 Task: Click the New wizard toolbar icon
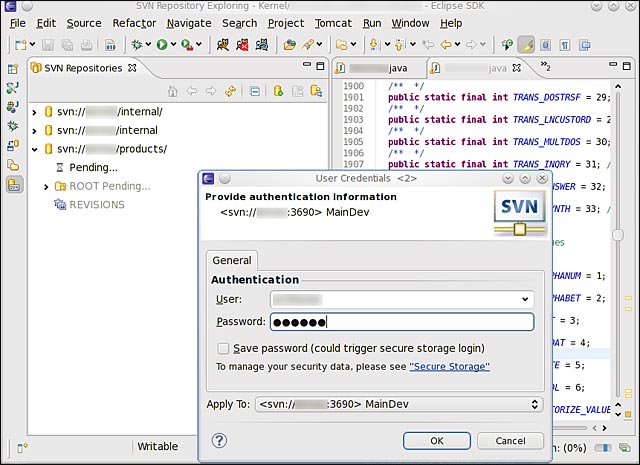tap(20, 45)
